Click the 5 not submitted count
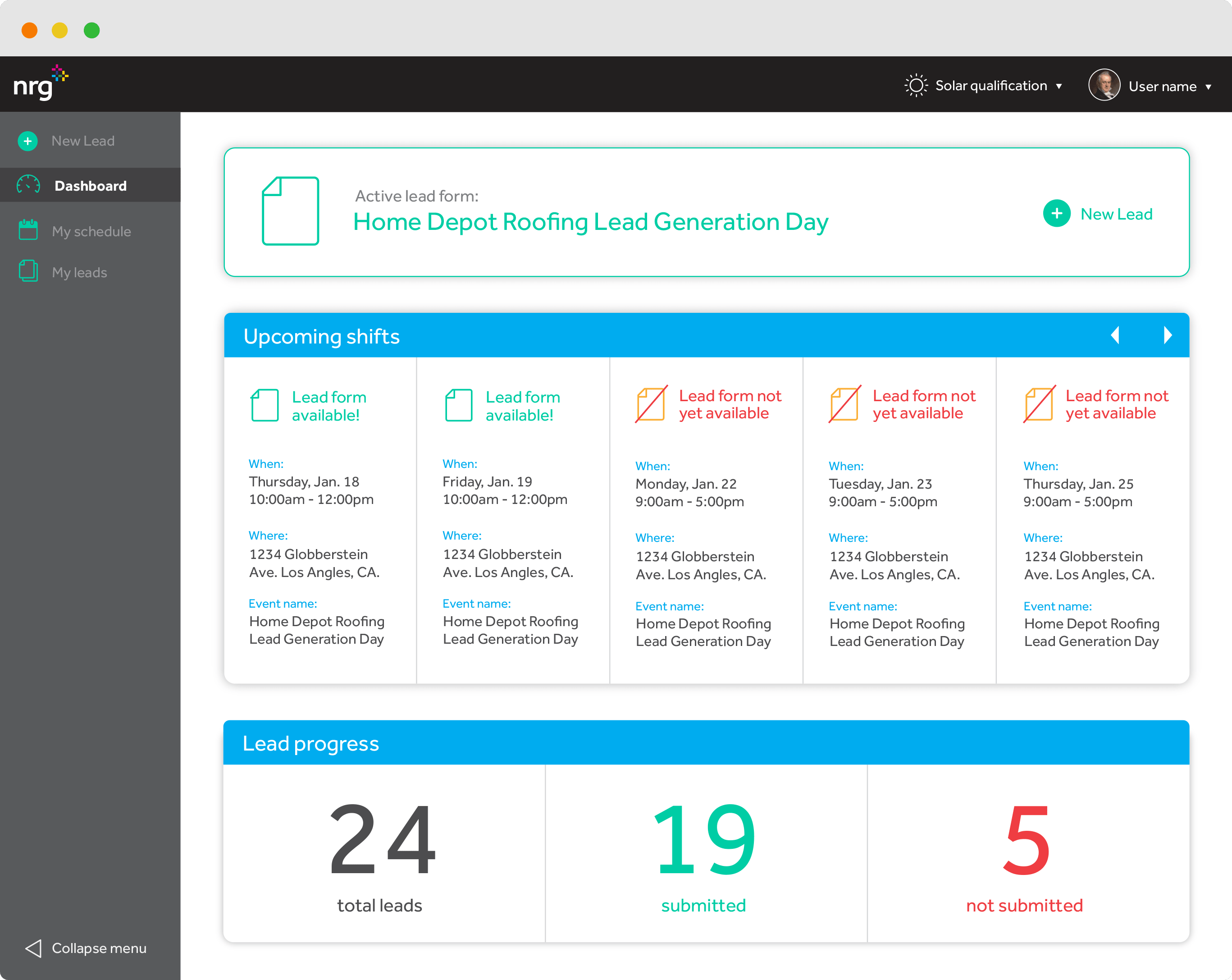This screenshot has height=980, width=1232. pyautogui.click(x=1026, y=839)
